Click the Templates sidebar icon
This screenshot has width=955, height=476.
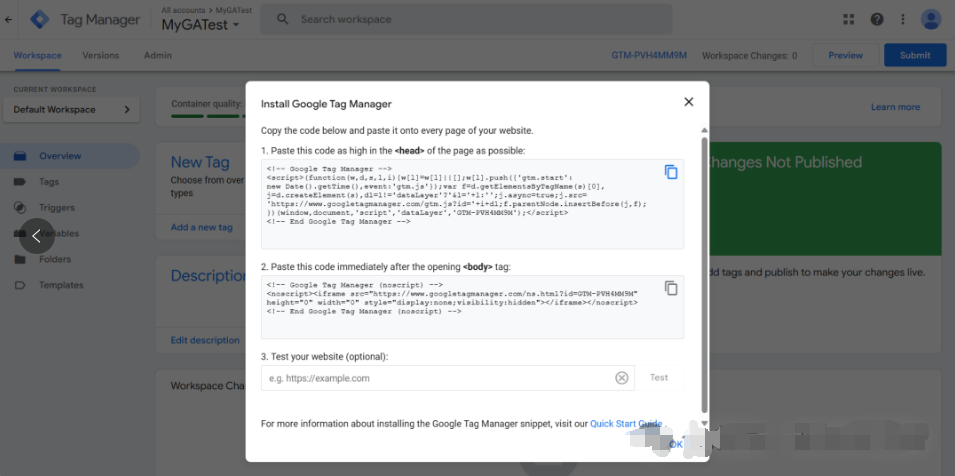click(20, 285)
